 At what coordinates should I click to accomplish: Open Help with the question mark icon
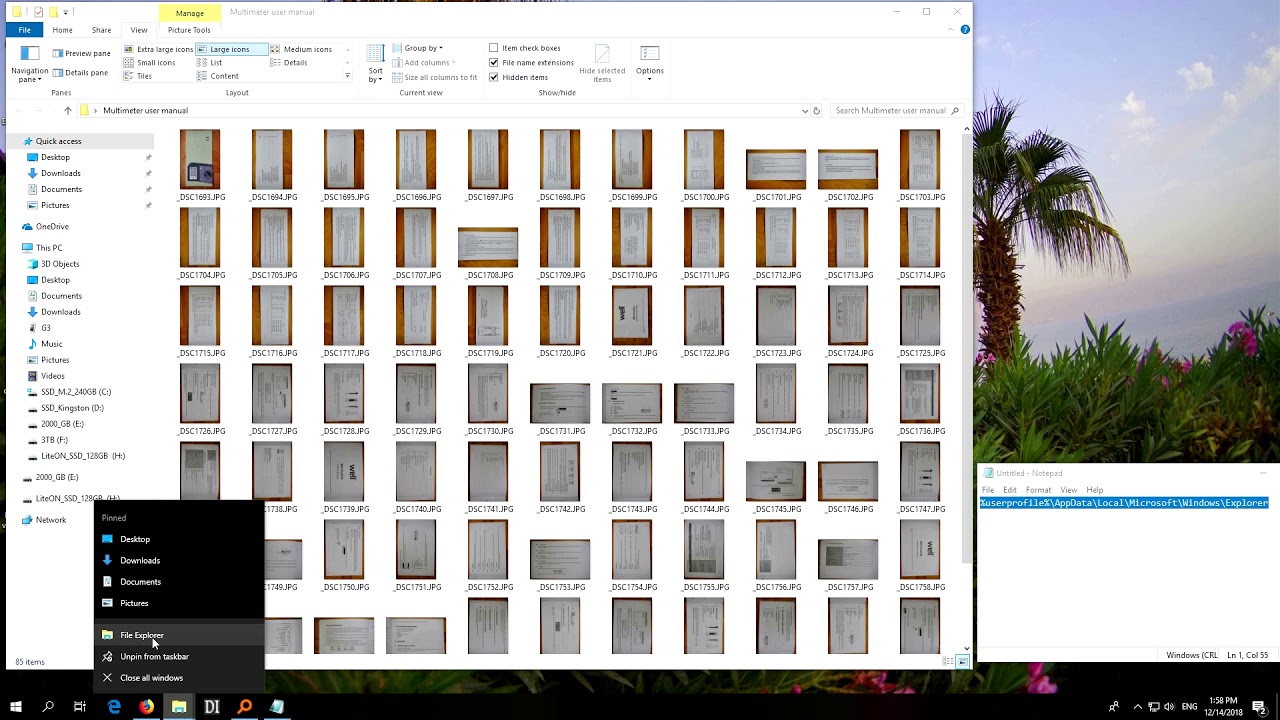(965, 30)
